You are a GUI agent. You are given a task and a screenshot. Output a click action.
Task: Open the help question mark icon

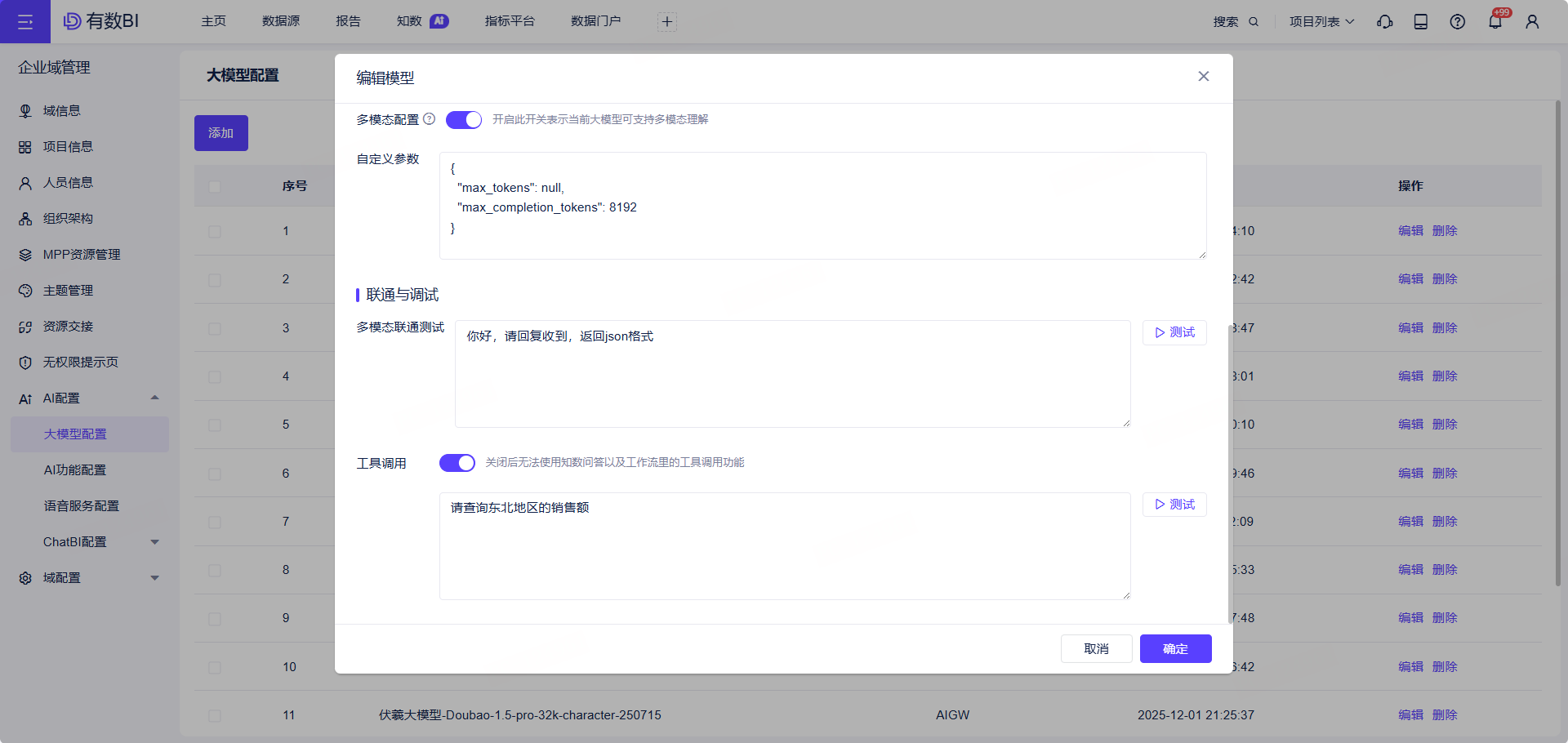[1458, 22]
